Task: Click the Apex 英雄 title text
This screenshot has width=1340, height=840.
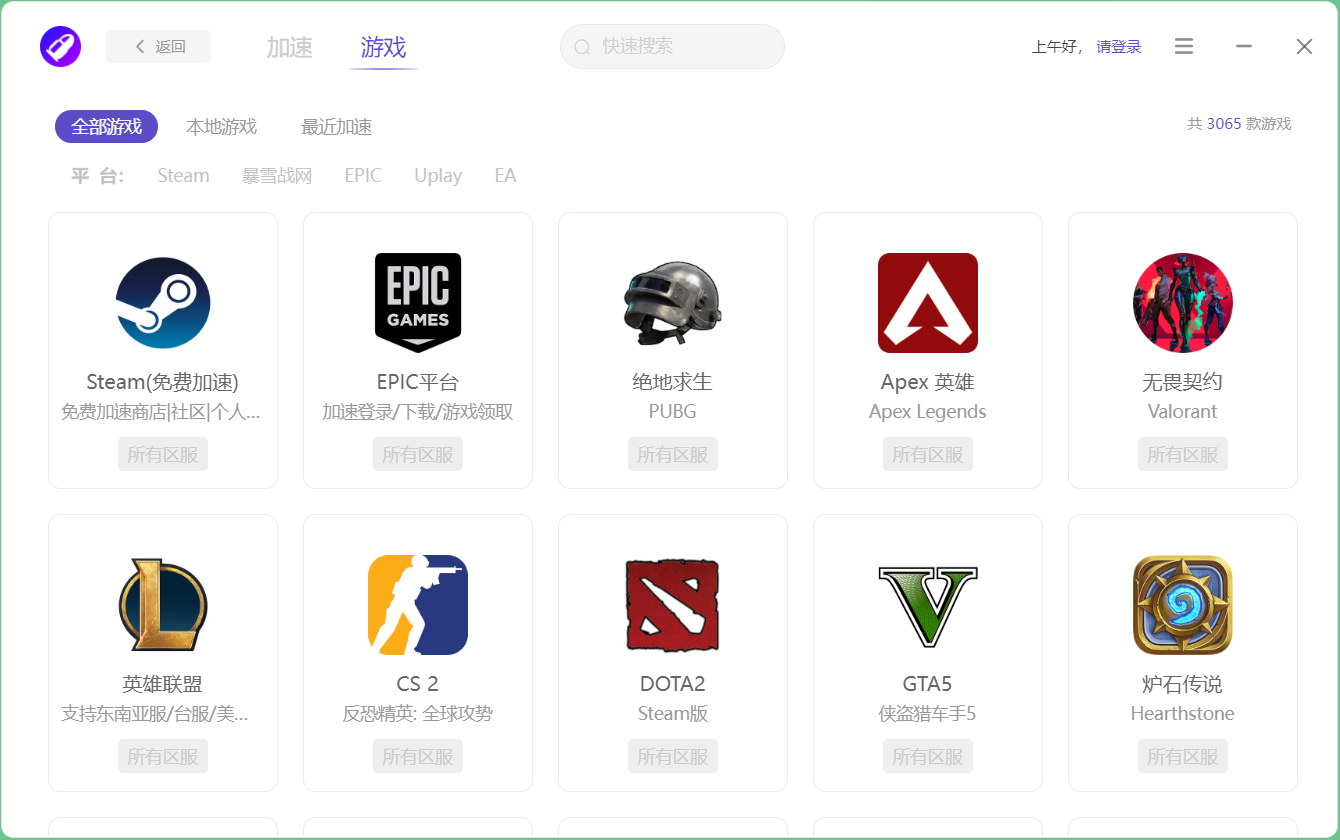Action: [x=928, y=382]
